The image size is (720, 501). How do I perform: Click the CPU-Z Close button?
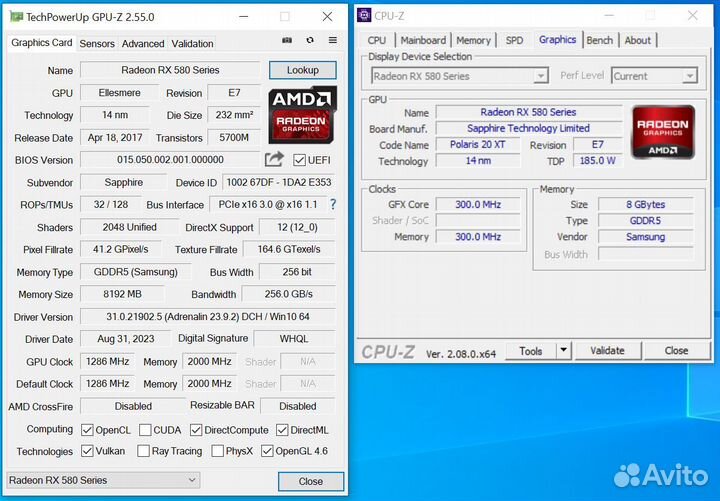(x=676, y=351)
